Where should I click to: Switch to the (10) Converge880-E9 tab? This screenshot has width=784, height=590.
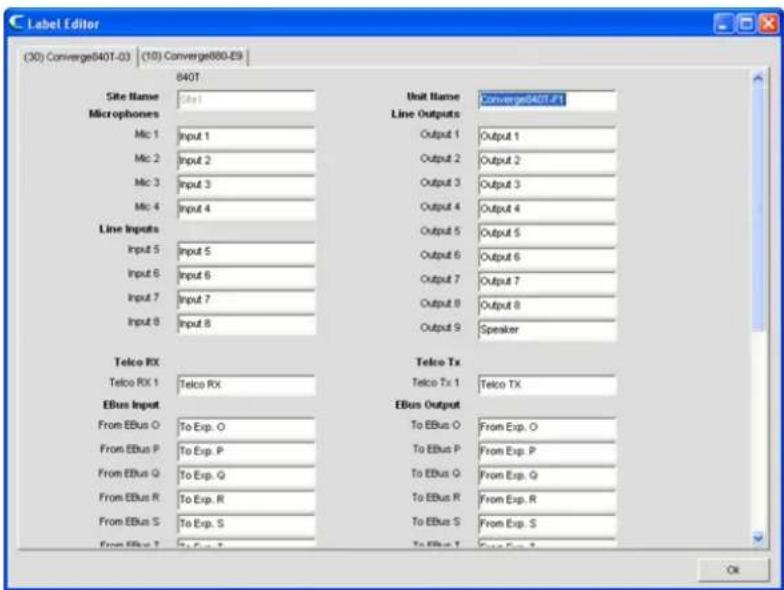tap(192, 56)
